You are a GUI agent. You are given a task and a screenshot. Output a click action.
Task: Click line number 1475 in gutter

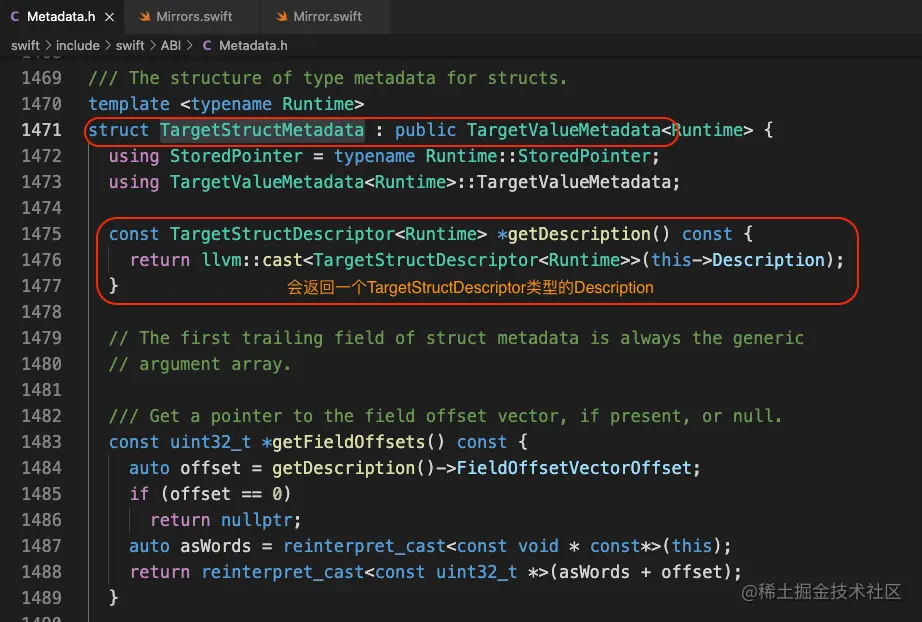(41, 234)
